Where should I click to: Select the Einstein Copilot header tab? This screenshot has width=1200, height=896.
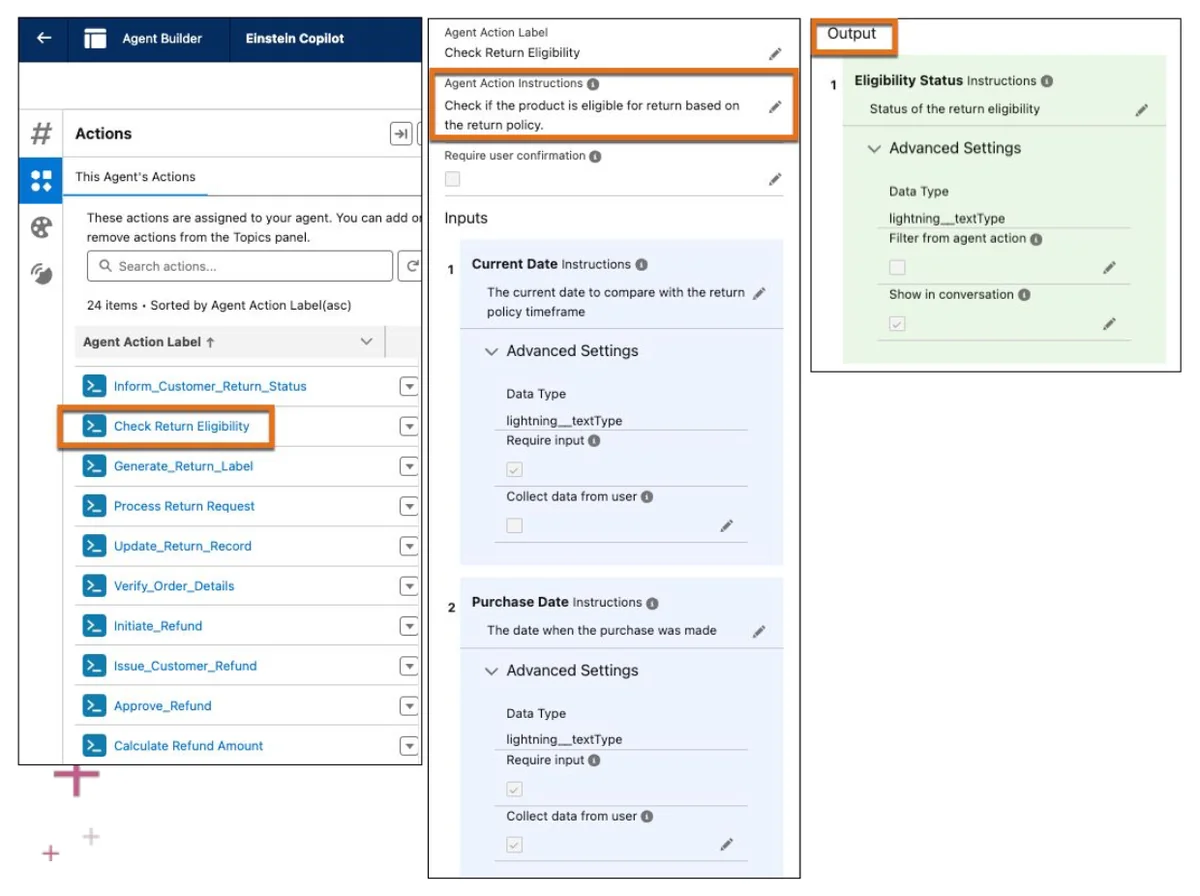click(x=295, y=39)
